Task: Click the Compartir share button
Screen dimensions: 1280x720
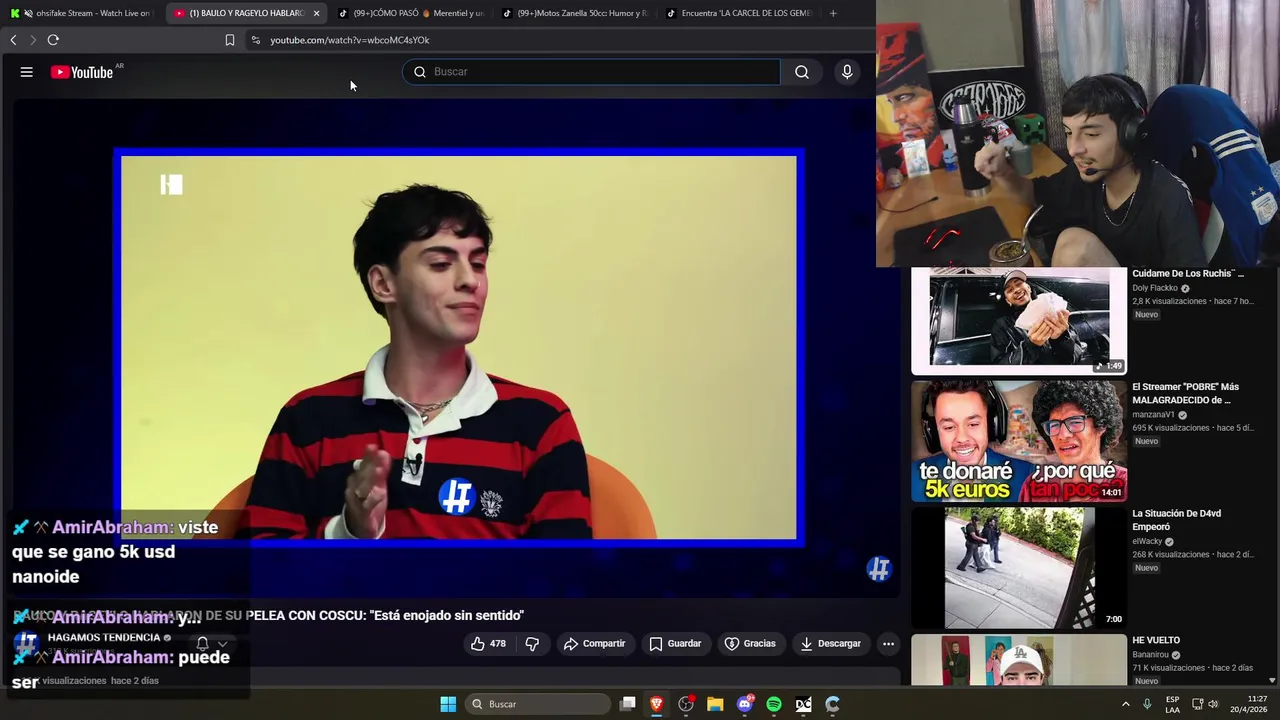Action: click(x=594, y=644)
